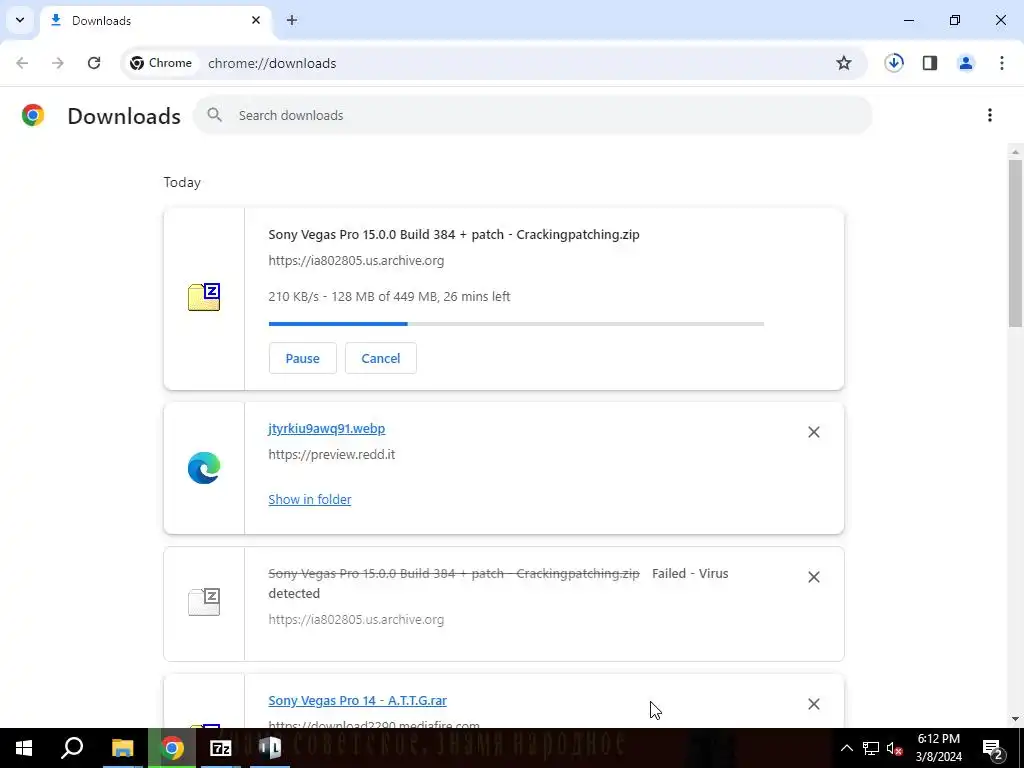The height and width of the screenshot is (768, 1024).
Task: Click the 'Today' date heading
Action: (182, 182)
